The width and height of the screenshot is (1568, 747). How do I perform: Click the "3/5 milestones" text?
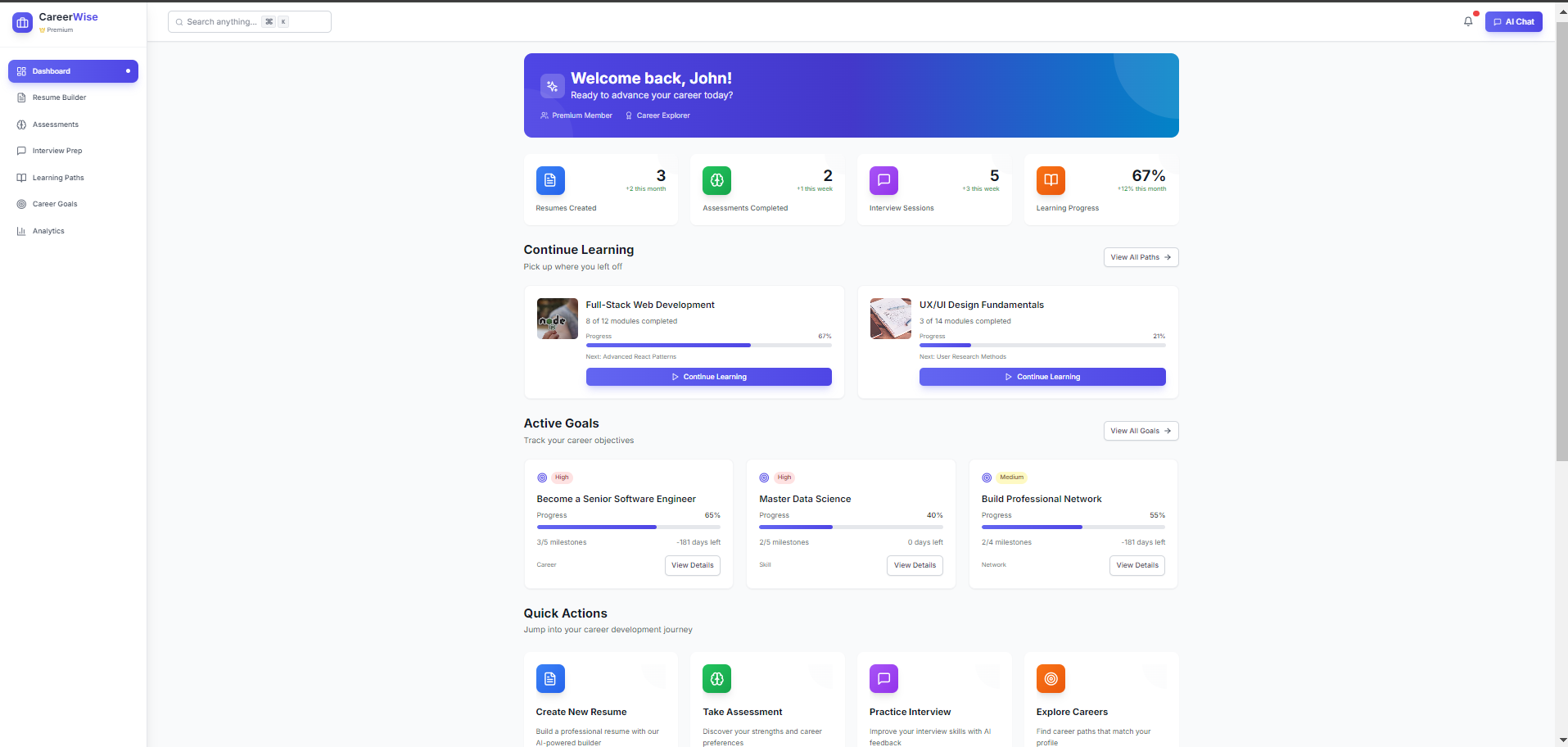(x=562, y=542)
